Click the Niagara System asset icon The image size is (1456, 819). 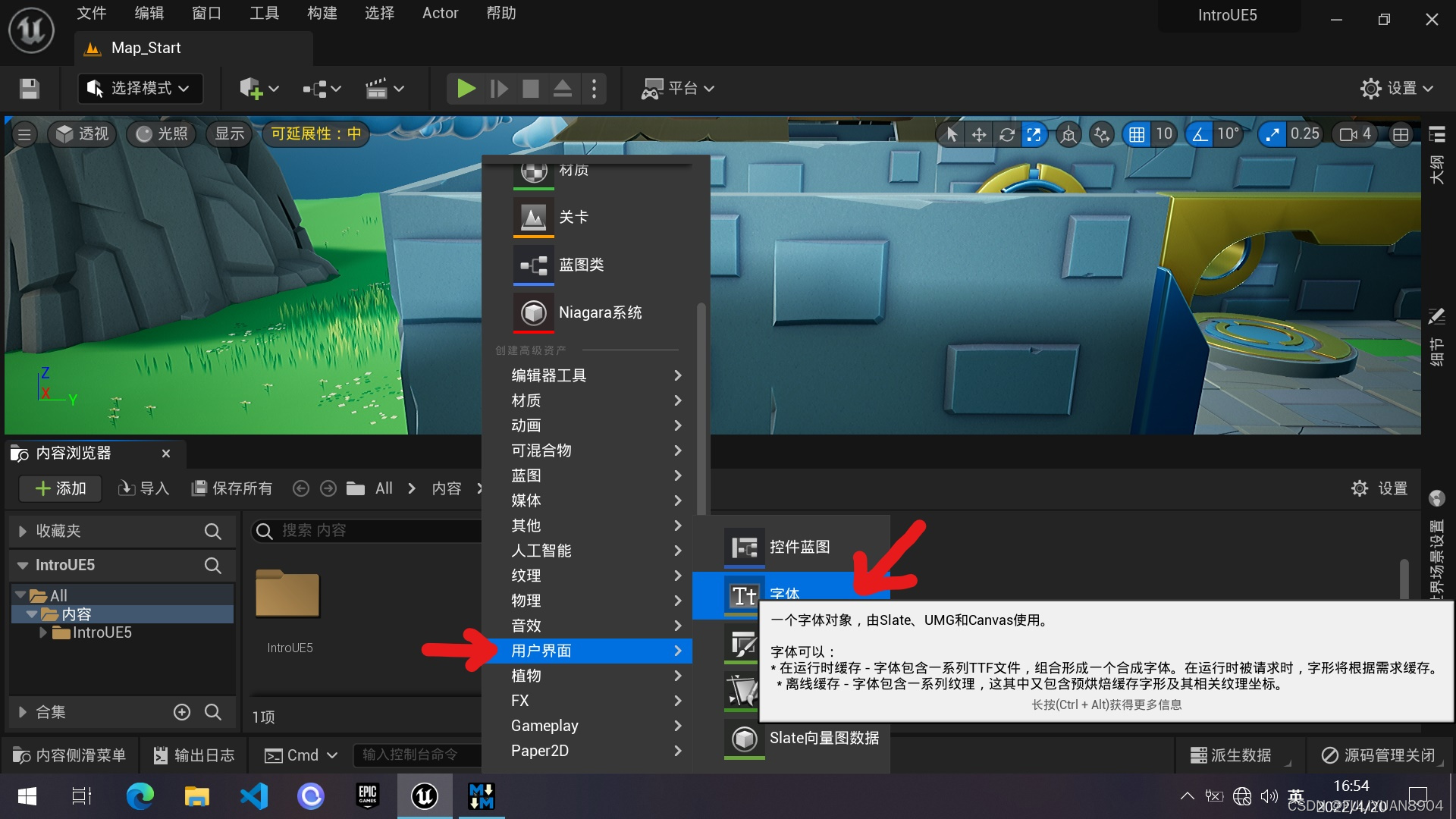533,312
